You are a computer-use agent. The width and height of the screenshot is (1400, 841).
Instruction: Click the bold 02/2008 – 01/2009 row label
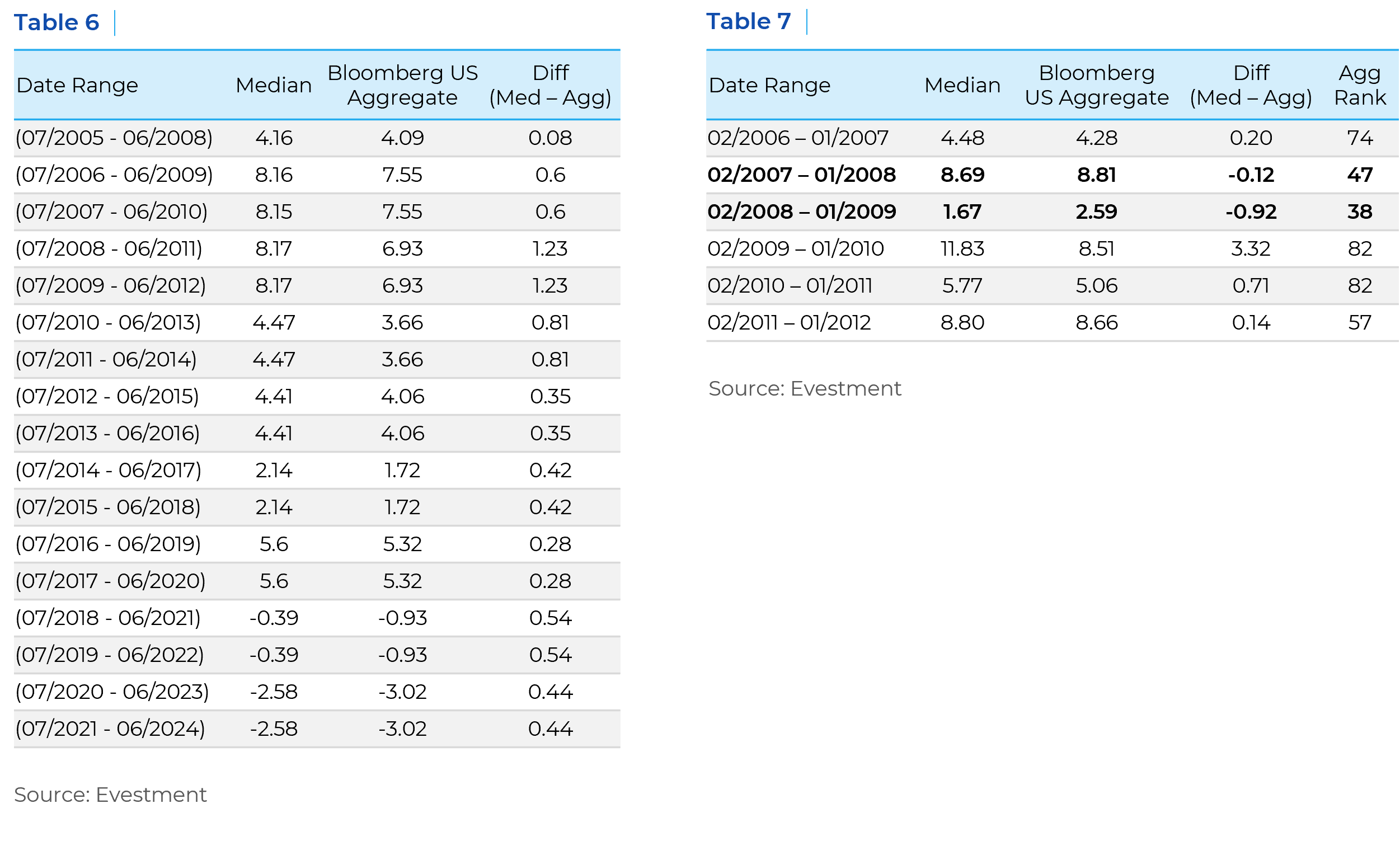801,212
